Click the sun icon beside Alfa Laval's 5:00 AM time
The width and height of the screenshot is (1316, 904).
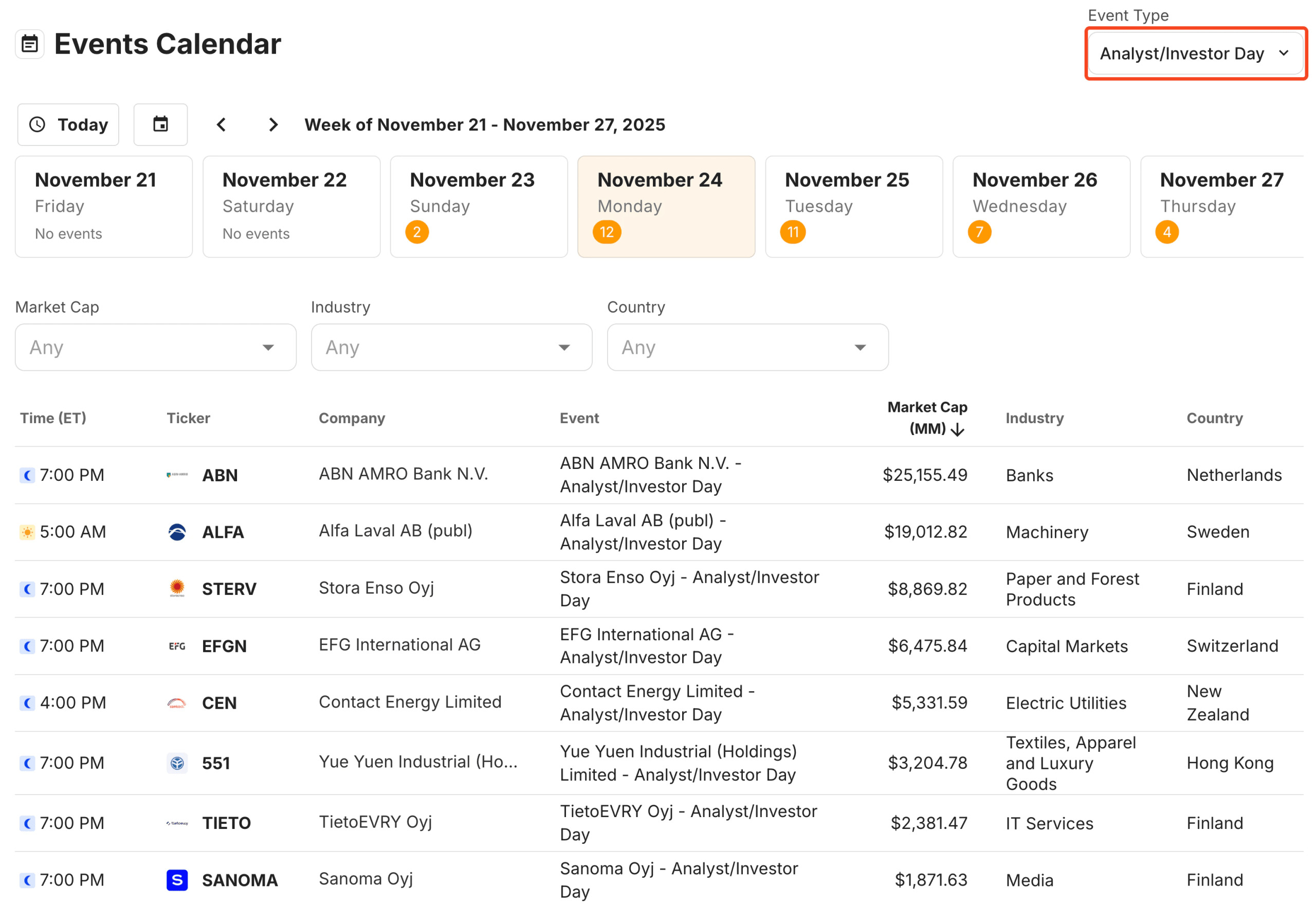coord(27,532)
